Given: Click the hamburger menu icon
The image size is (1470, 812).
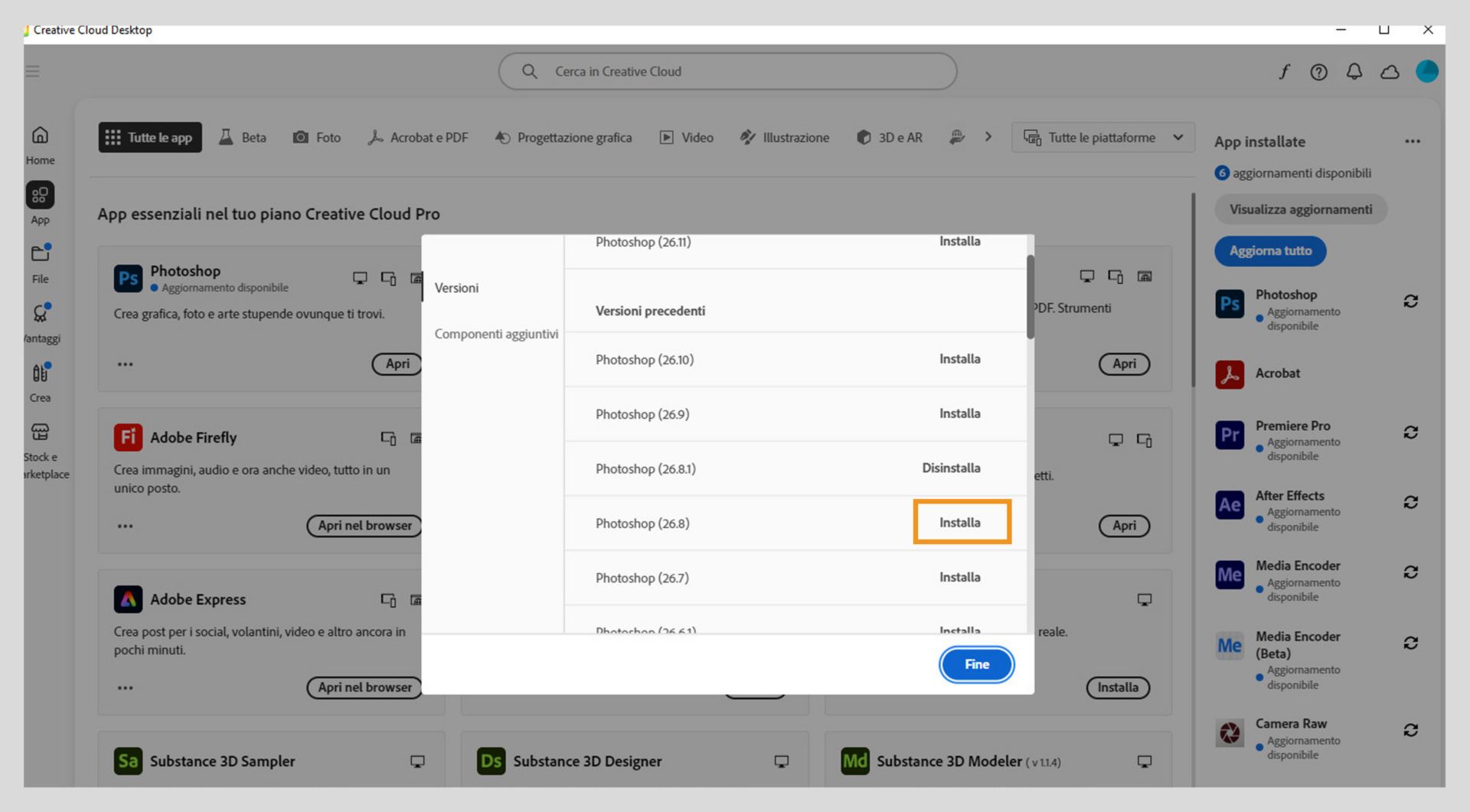Looking at the screenshot, I should click(32, 71).
